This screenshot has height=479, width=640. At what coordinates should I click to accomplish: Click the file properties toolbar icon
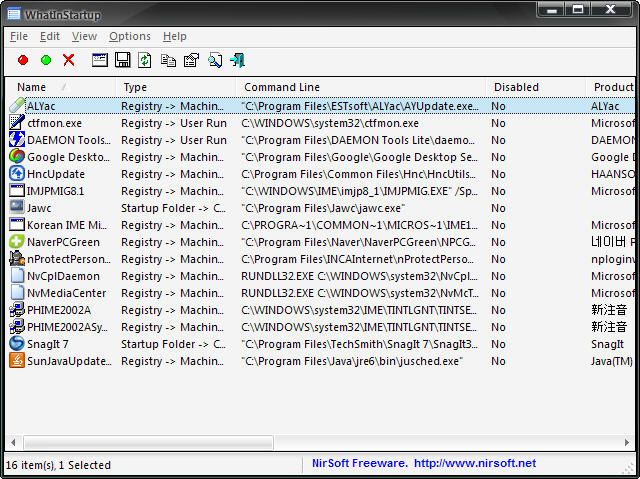tap(191, 60)
